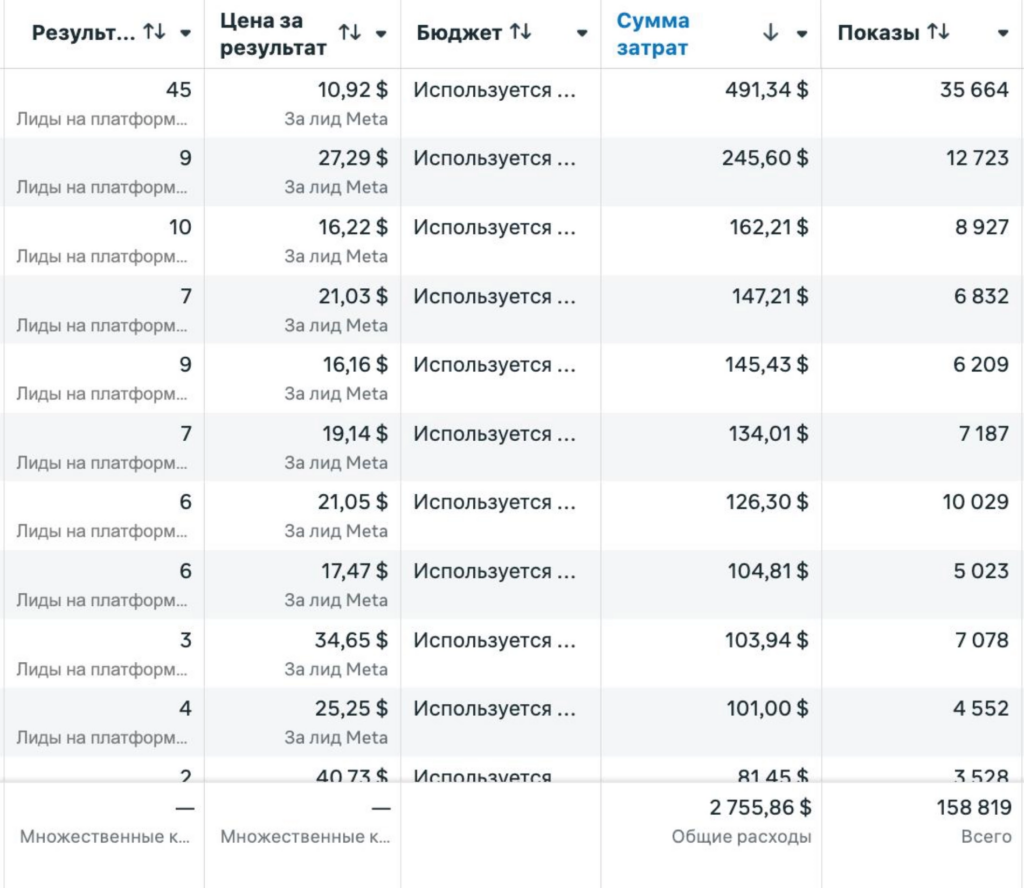Viewport: 1024px width, 888px height.
Task: Click the result cell showing 45 leads
Action: click(178, 90)
